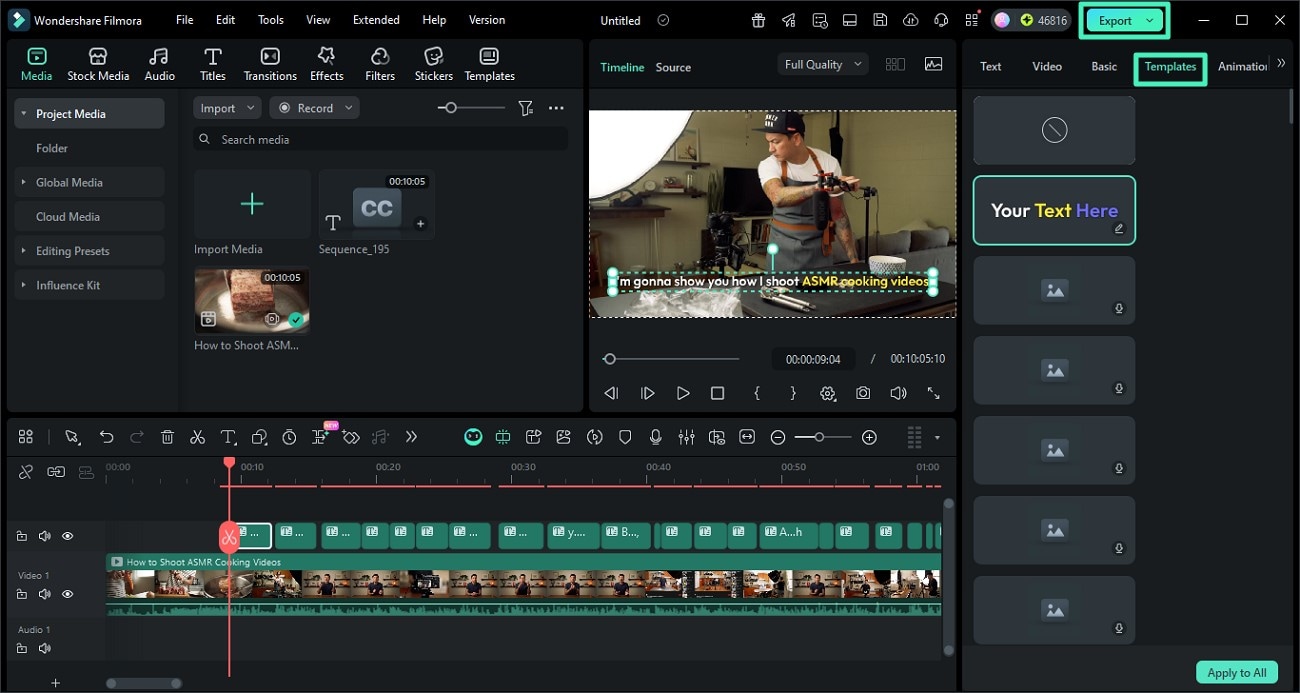The height and width of the screenshot is (693, 1300).
Task: Click the Voiceover microphone icon above the timeline
Action: point(656,437)
